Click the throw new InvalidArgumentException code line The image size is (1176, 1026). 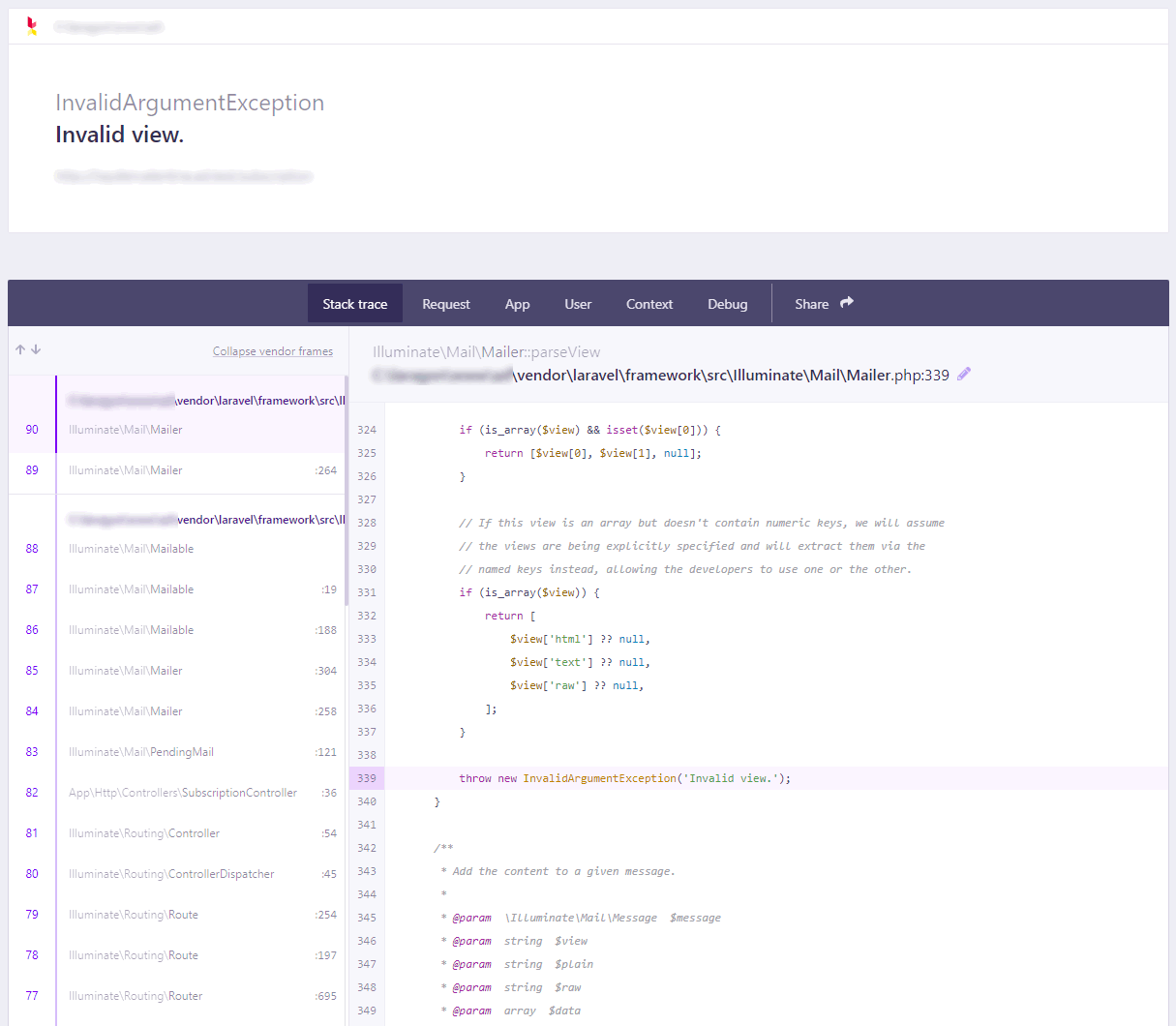pyautogui.click(x=625, y=778)
